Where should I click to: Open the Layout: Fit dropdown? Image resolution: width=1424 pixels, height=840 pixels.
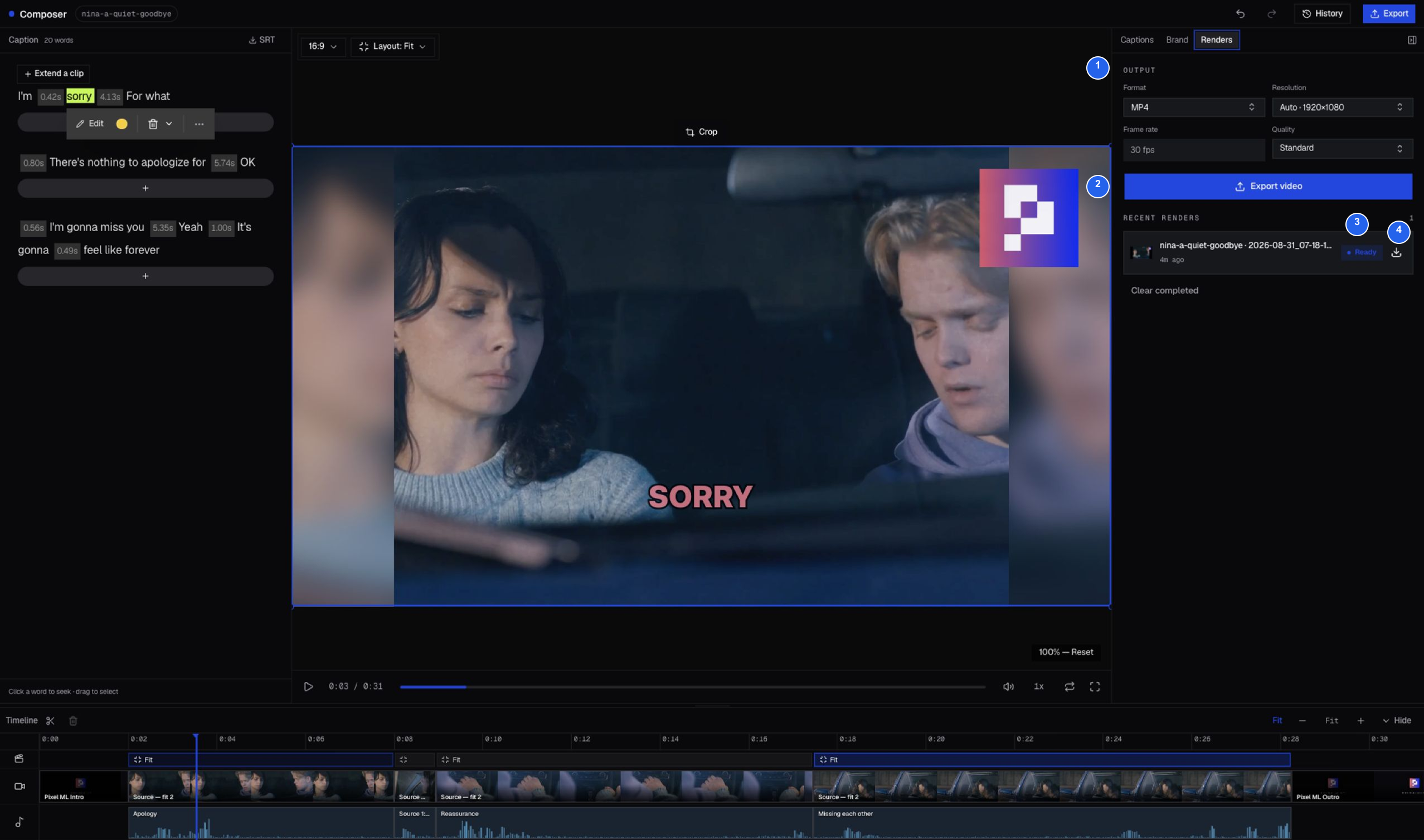click(392, 46)
